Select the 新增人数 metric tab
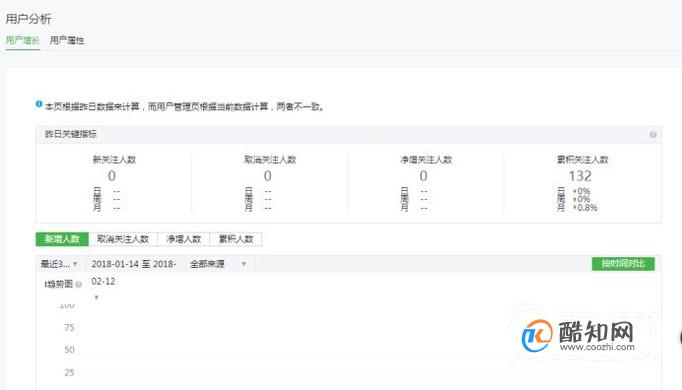 [x=62, y=239]
